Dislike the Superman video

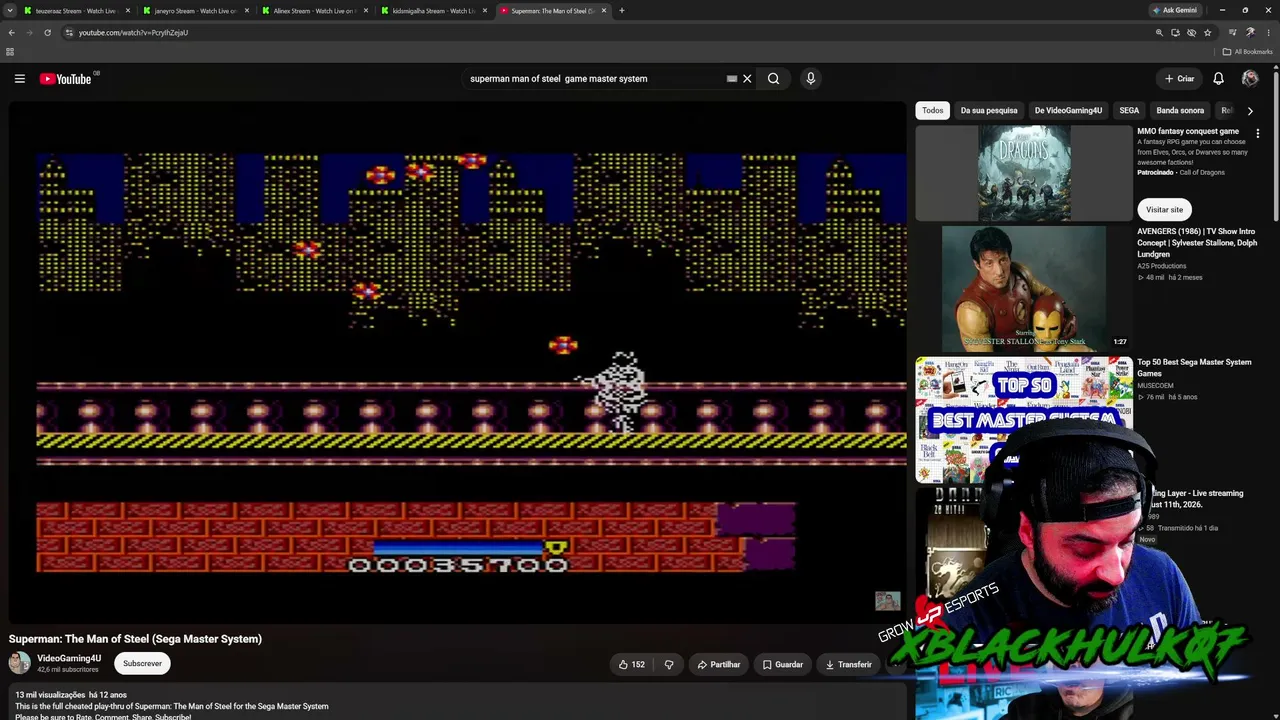[669, 665]
